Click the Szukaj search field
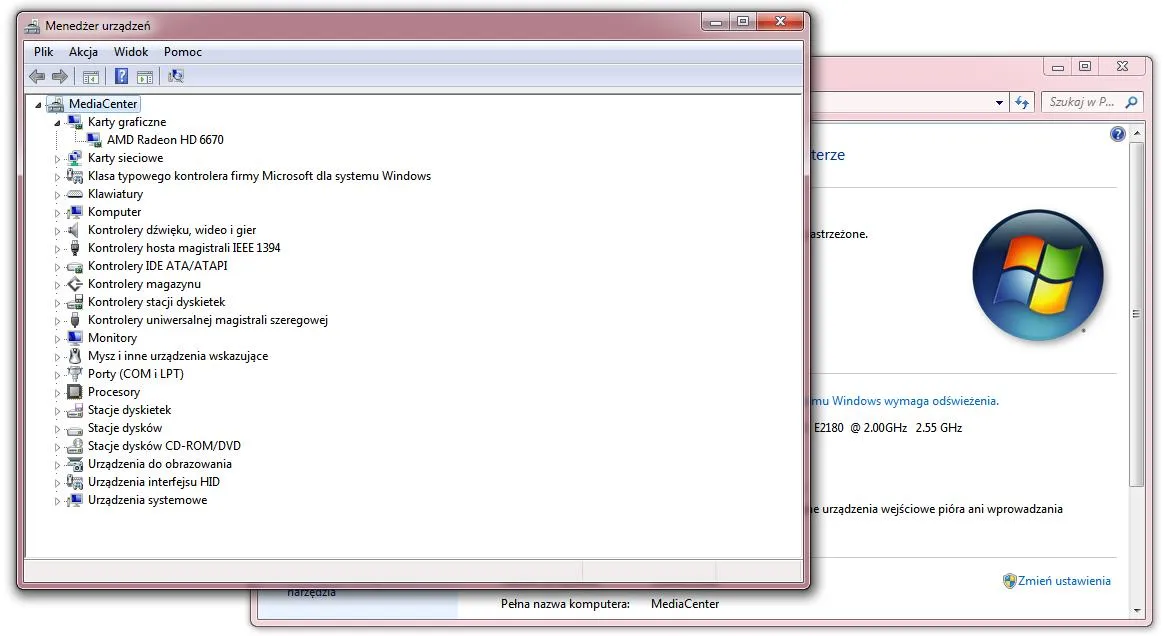 (1082, 102)
